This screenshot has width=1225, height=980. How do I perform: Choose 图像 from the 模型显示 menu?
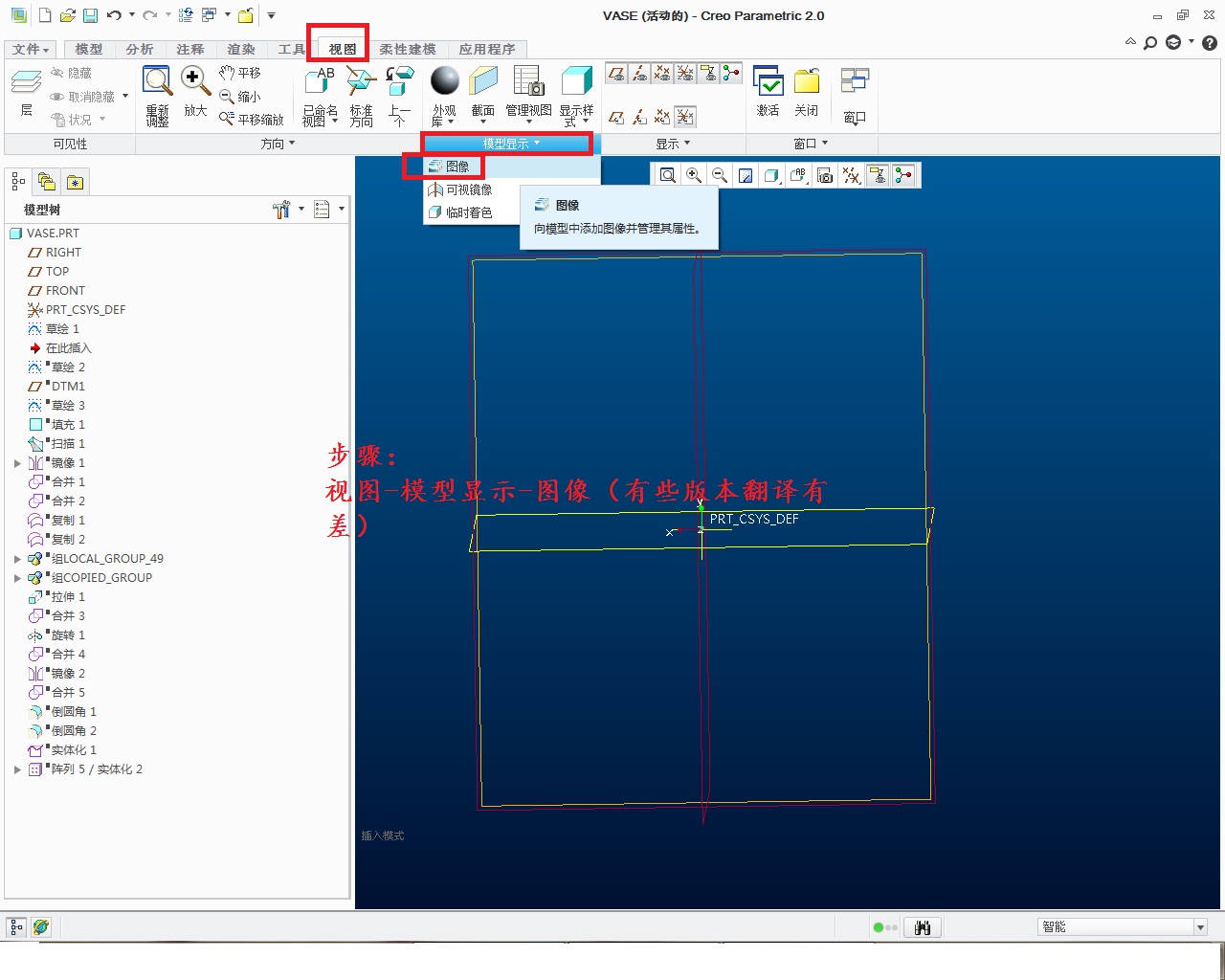point(457,167)
